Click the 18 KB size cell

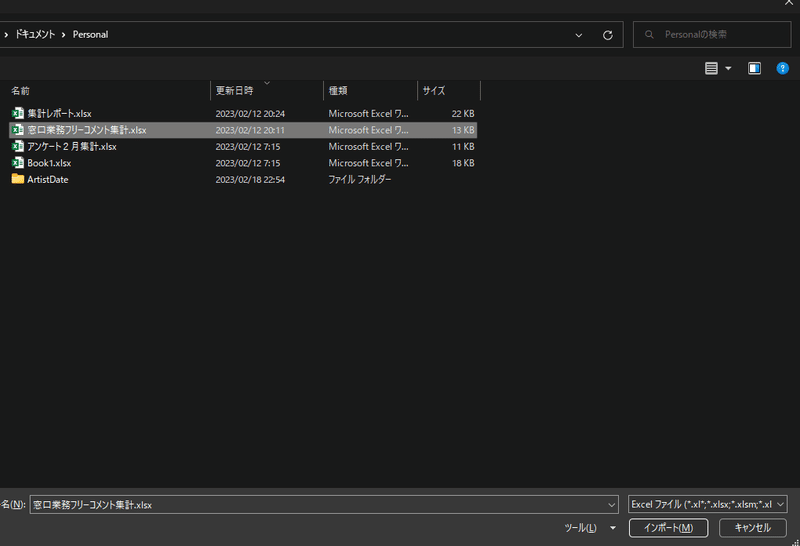point(463,163)
